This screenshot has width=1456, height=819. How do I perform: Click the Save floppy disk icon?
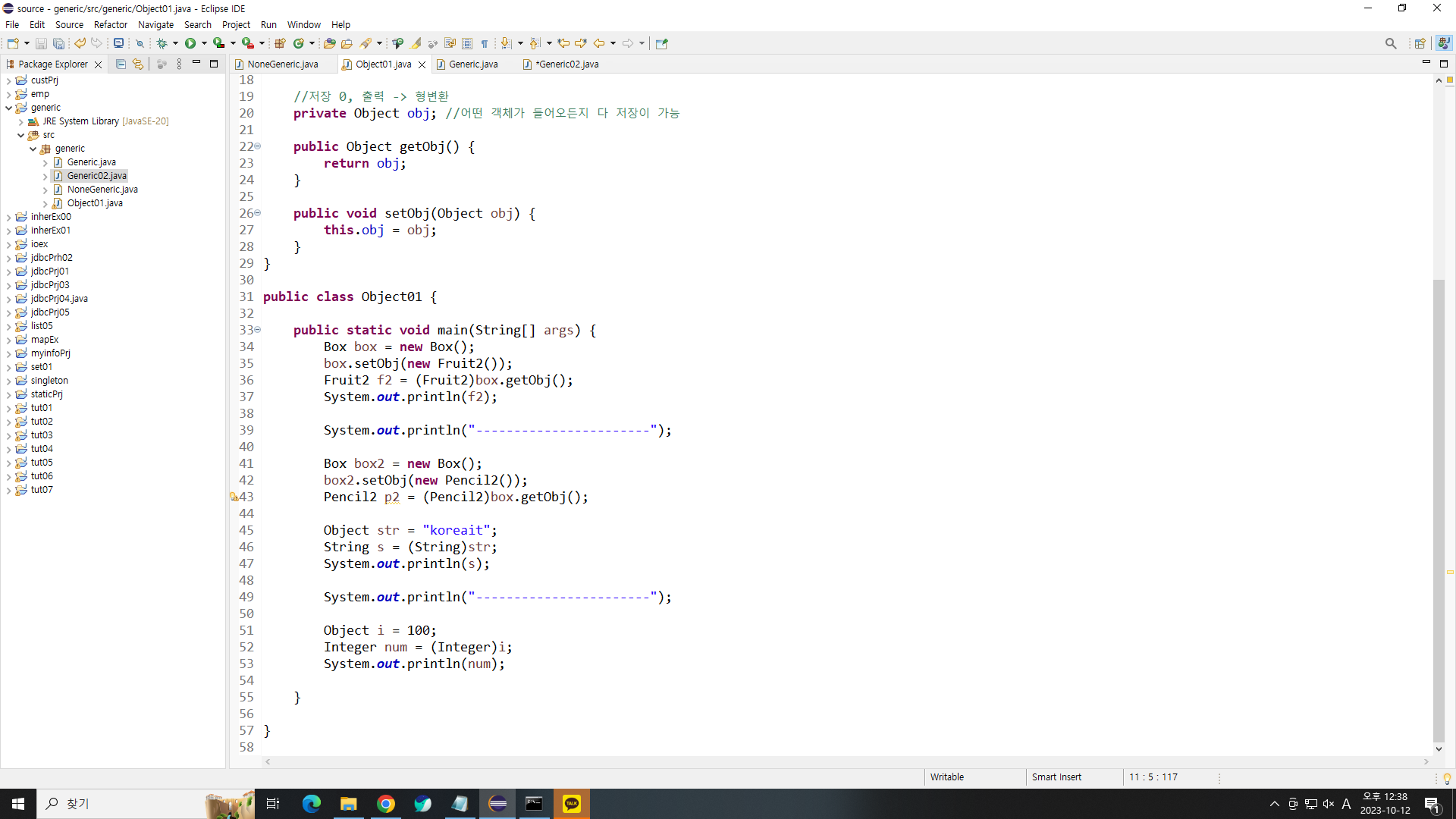(x=41, y=43)
